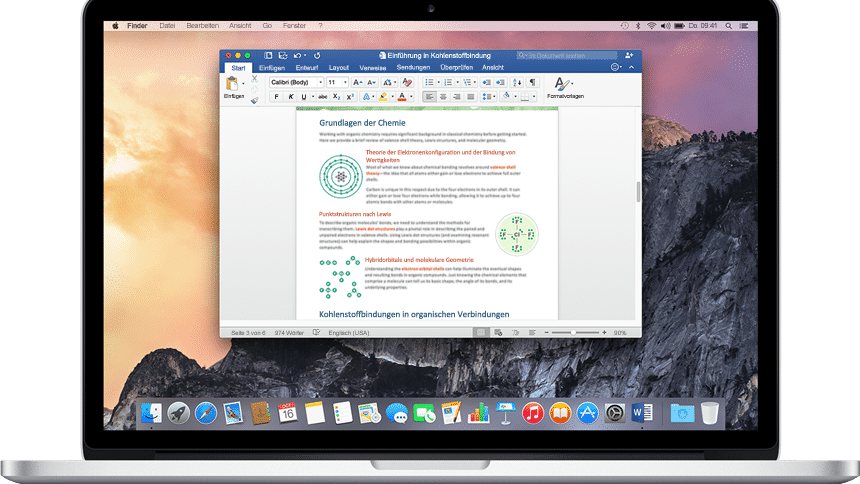Click the sidebar layout icon in title bar
The height and width of the screenshot is (484, 860).
268,55
